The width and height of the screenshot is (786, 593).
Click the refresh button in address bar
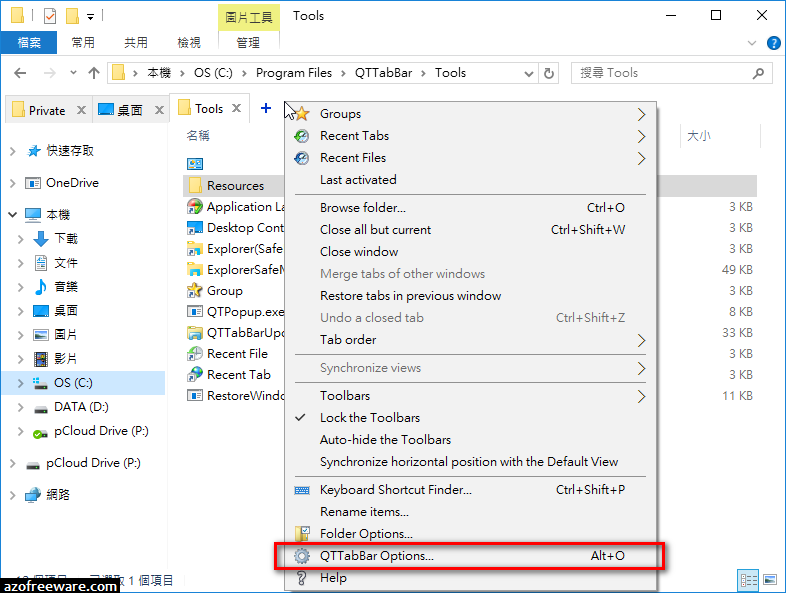549,73
